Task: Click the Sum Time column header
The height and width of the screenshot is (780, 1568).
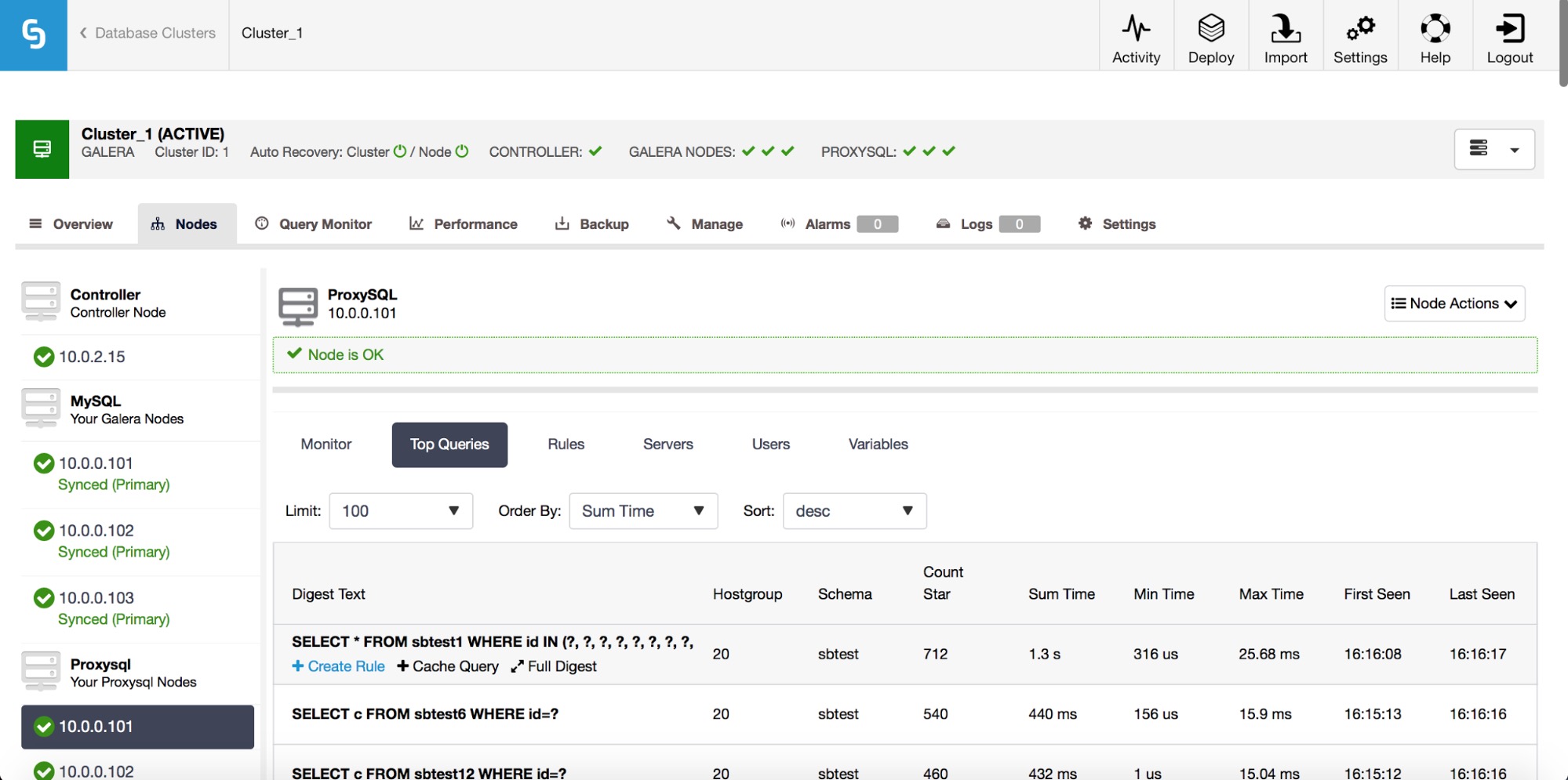Action: click(1061, 594)
